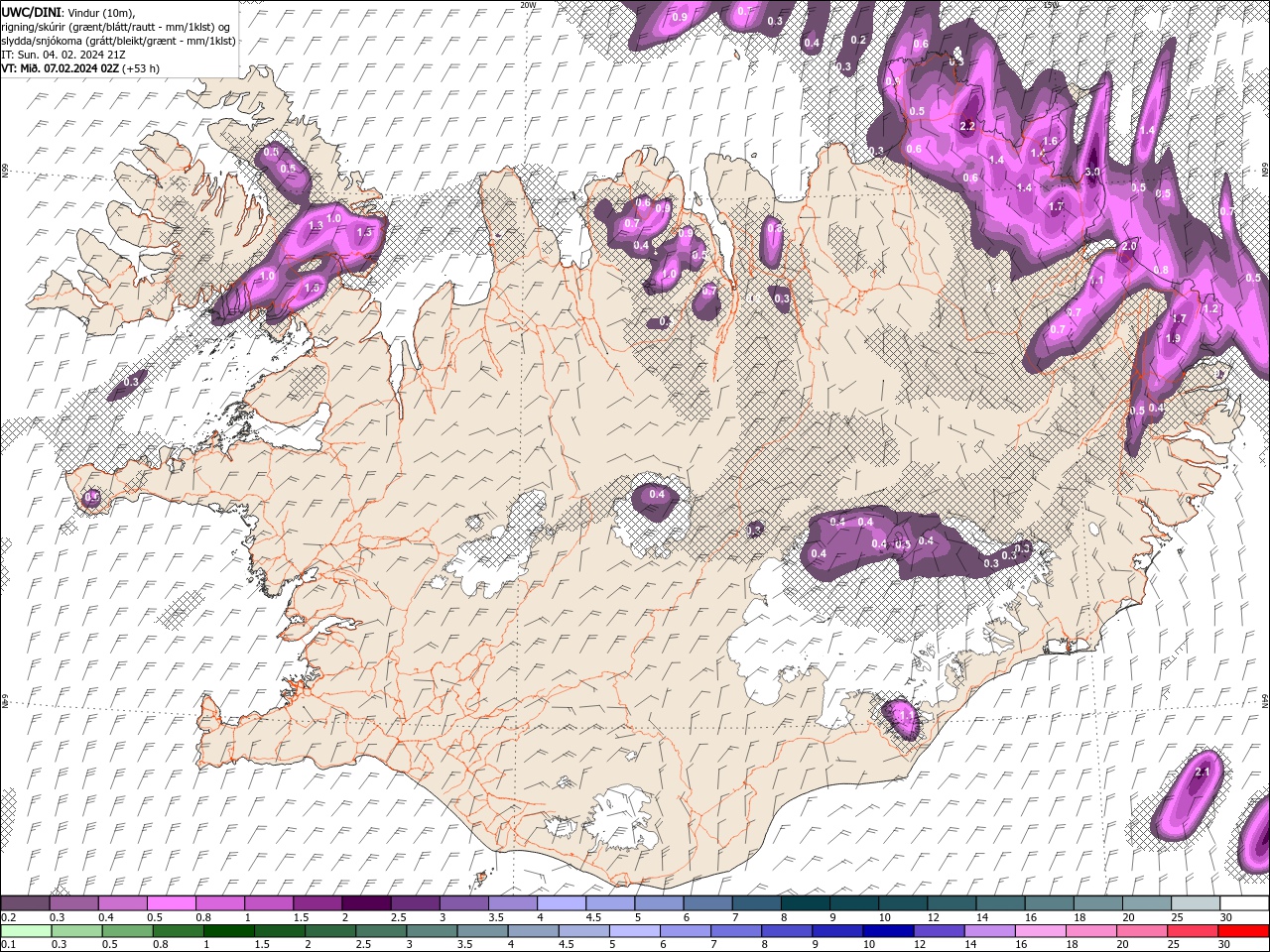Select the white swatch ending the upper legend

coord(1244,903)
